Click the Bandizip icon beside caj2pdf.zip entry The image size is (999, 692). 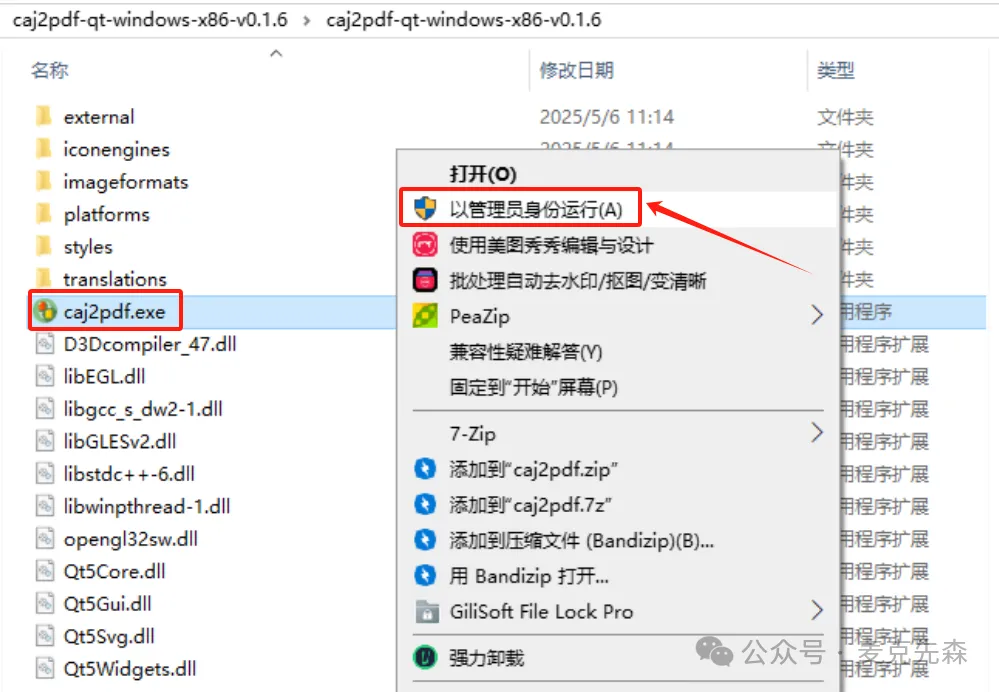[x=425, y=469]
